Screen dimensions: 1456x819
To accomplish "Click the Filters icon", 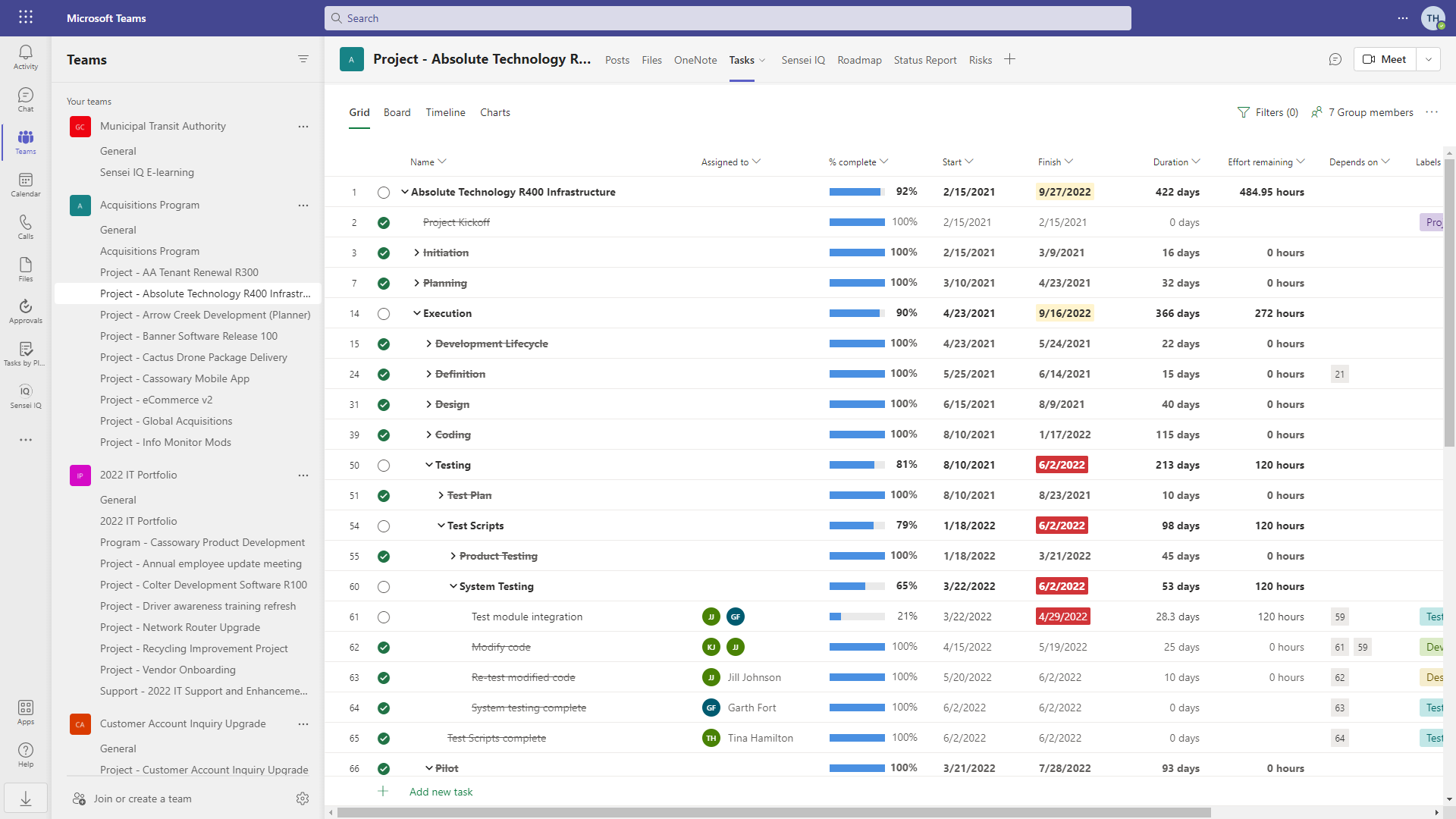I will point(1244,111).
